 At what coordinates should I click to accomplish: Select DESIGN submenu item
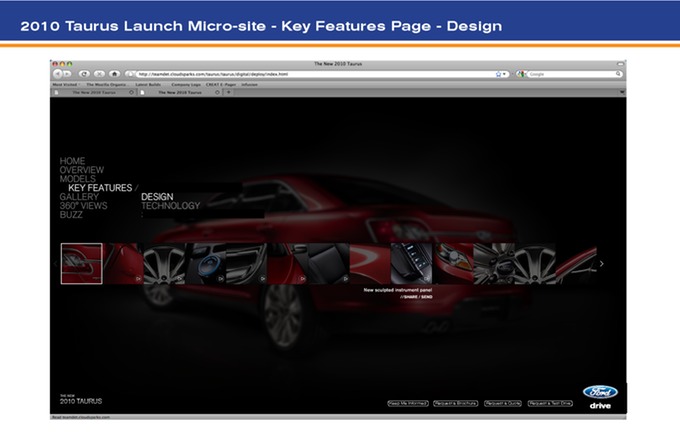click(x=157, y=197)
